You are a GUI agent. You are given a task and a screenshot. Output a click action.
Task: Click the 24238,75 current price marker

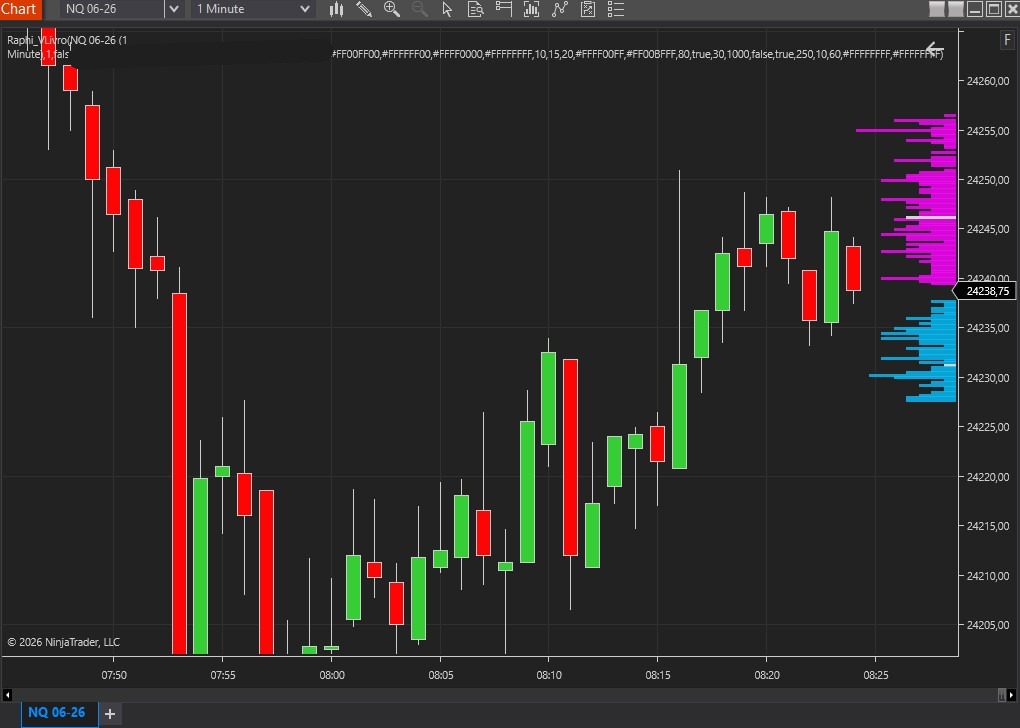pos(988,291)
